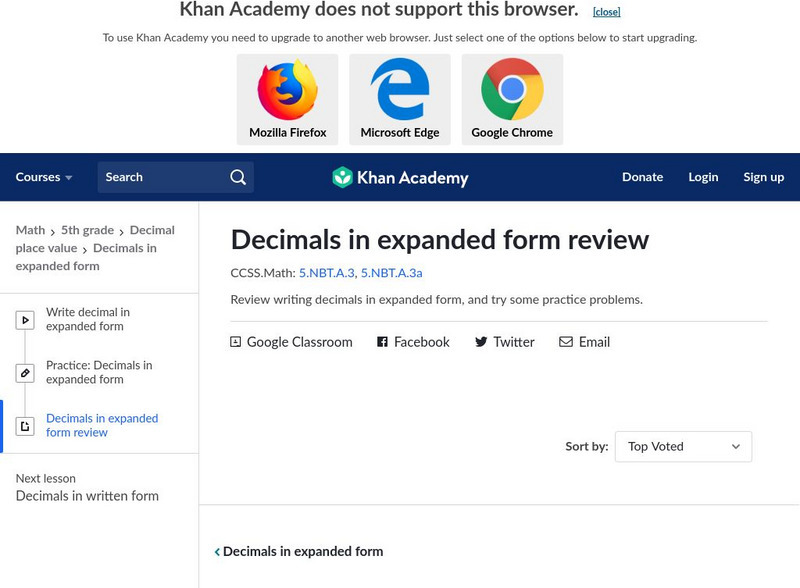
Task: Share the article via Email
Action: [584, 342]
